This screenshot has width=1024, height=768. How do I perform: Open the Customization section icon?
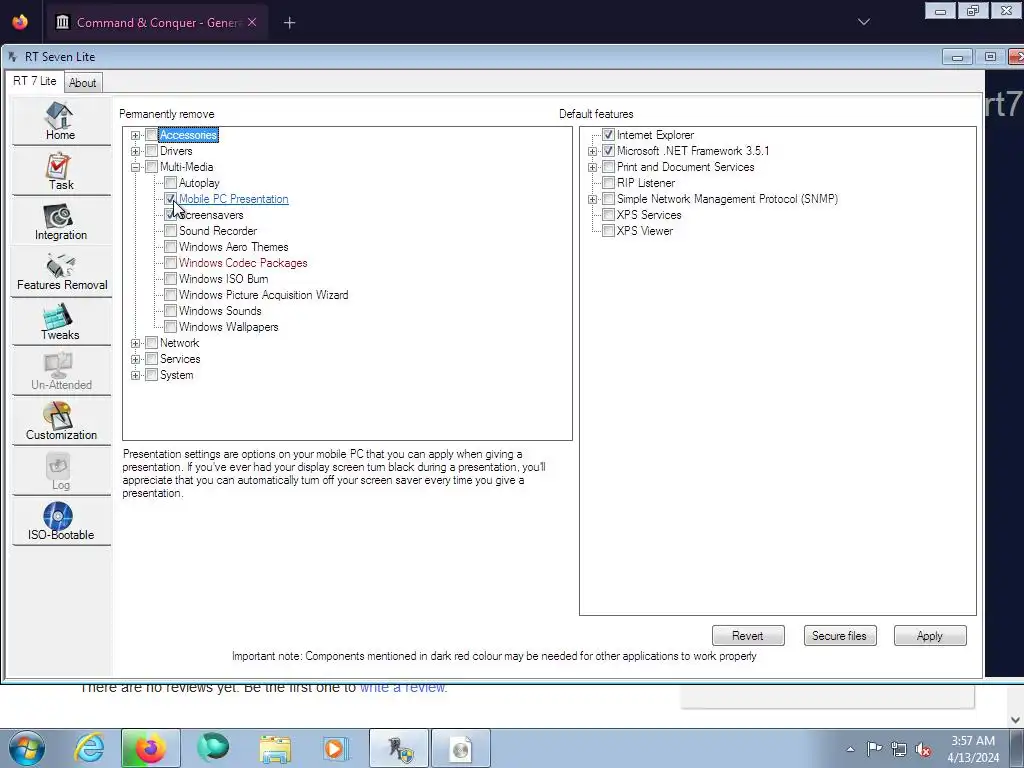coord(60,421)
